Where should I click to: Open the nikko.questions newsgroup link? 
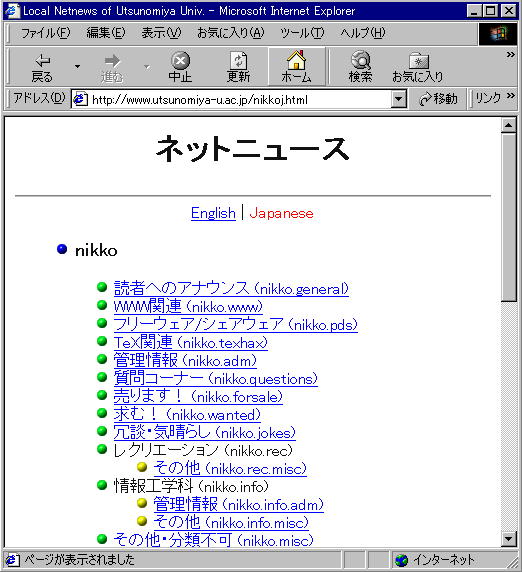pyautogui.click(x=216, y=378)
